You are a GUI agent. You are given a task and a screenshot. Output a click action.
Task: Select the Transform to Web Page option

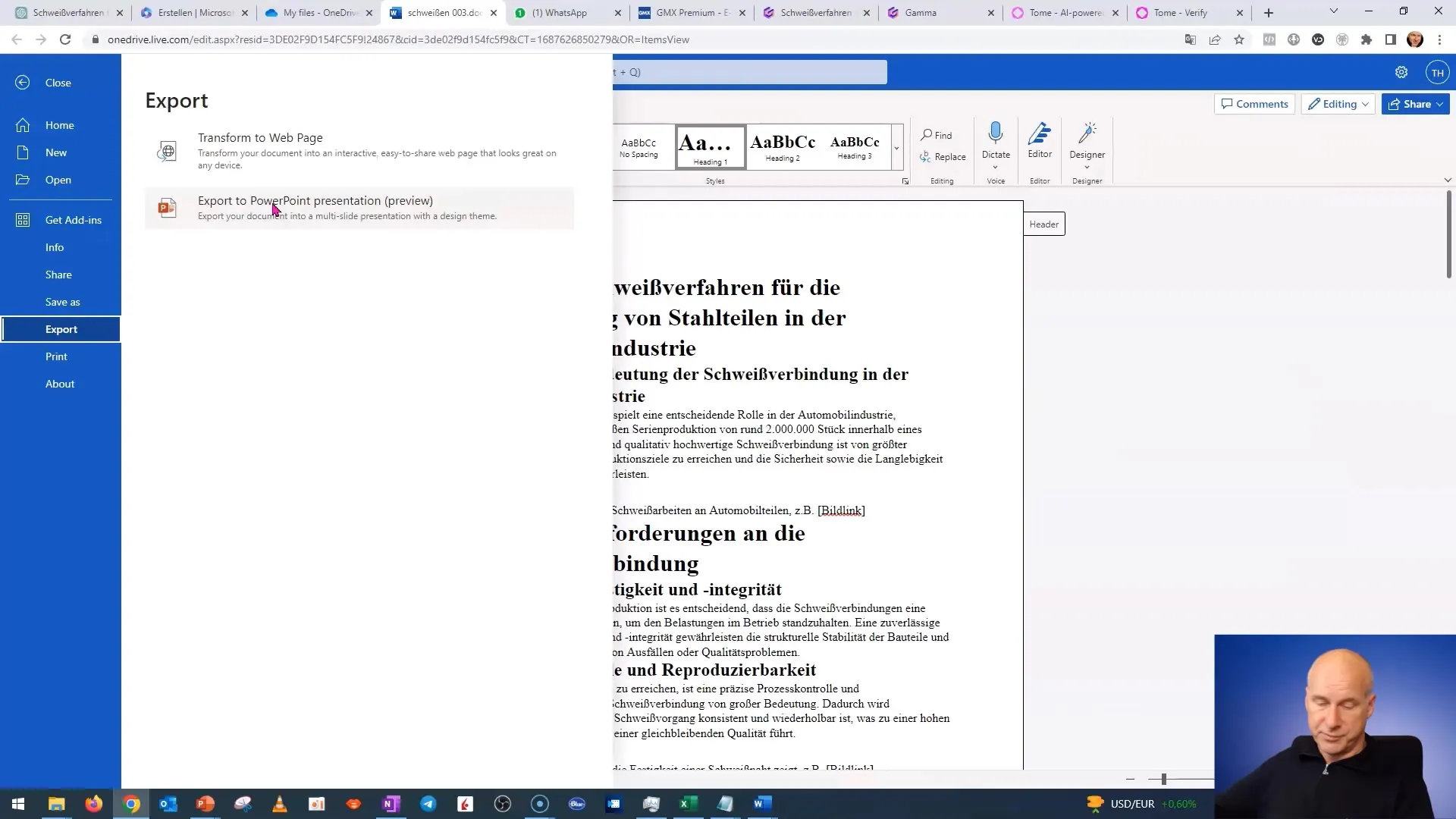coord(260,137)
